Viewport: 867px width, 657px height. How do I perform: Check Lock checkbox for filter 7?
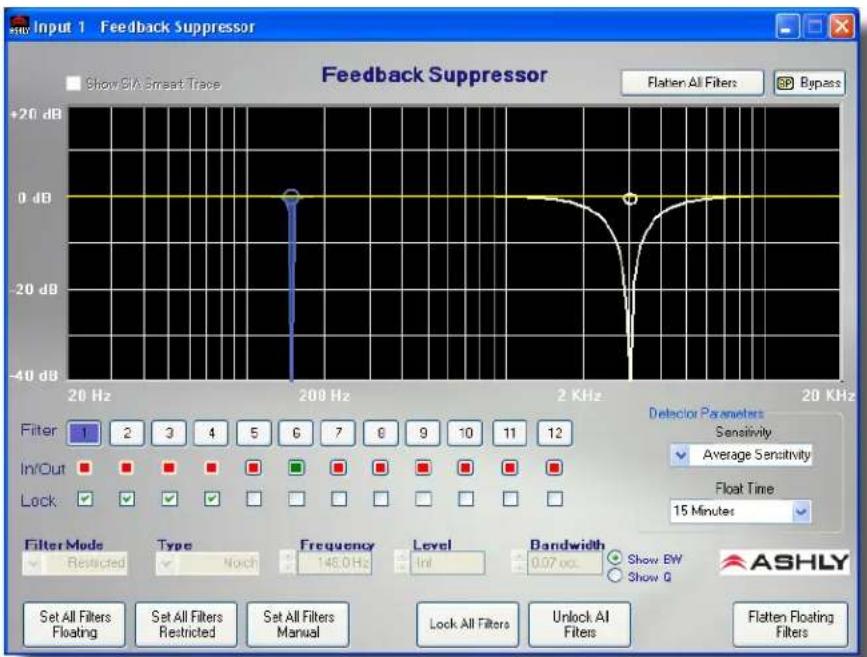pos(338,499)
